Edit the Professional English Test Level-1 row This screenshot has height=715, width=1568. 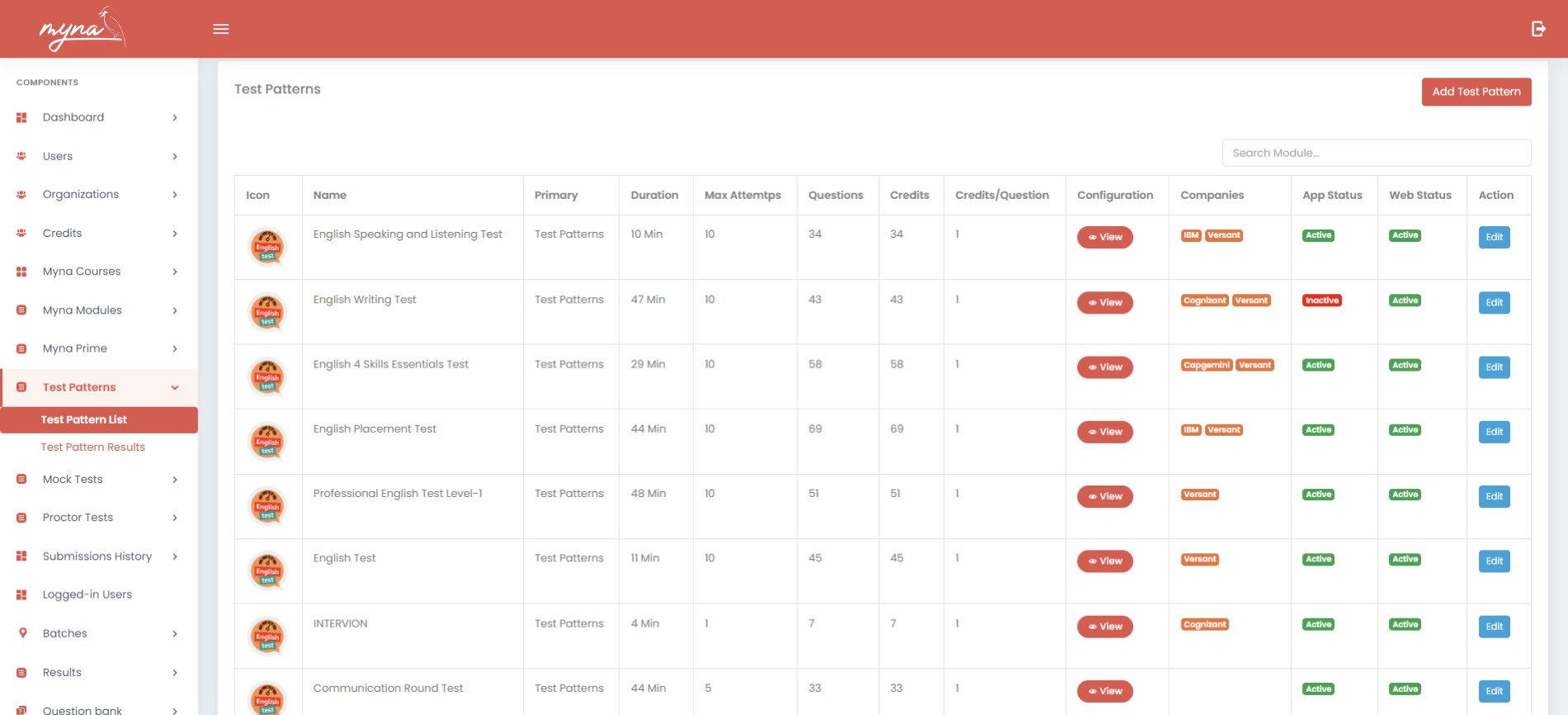1495,496
